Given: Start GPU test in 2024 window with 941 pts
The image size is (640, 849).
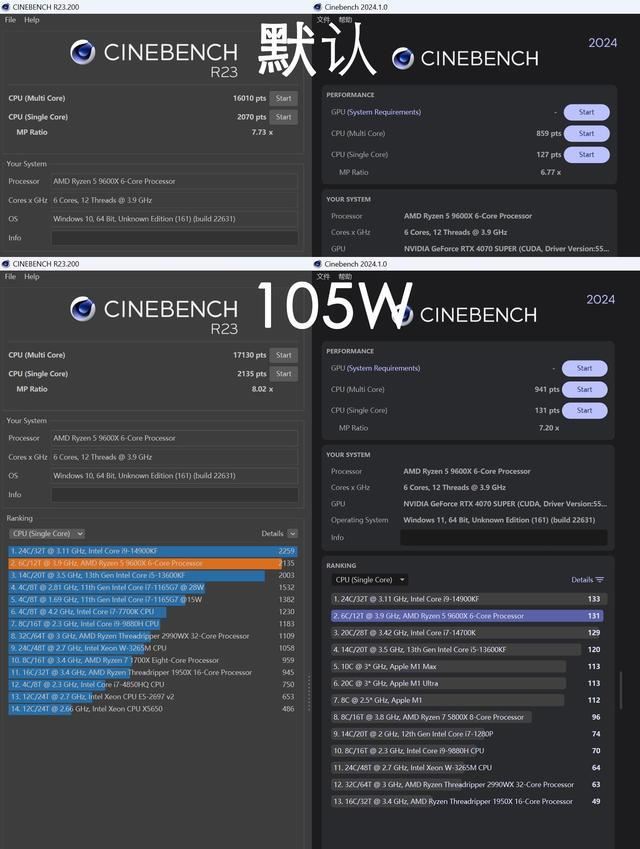Looking at the screenshot, I should (x=584, y=368).
